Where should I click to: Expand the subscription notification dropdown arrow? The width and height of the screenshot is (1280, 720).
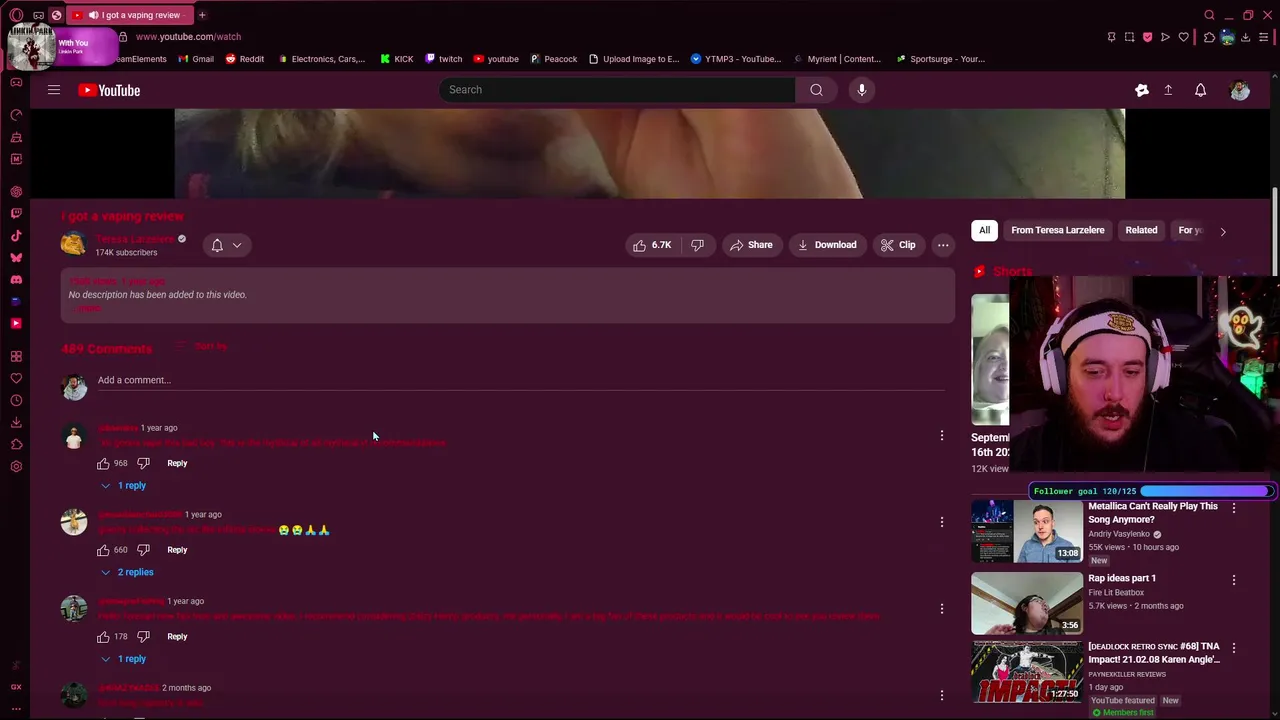(237, 245)
